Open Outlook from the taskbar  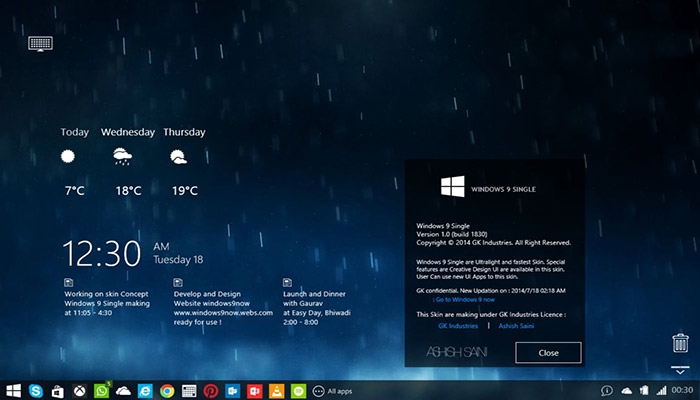(x=233, y=392)
